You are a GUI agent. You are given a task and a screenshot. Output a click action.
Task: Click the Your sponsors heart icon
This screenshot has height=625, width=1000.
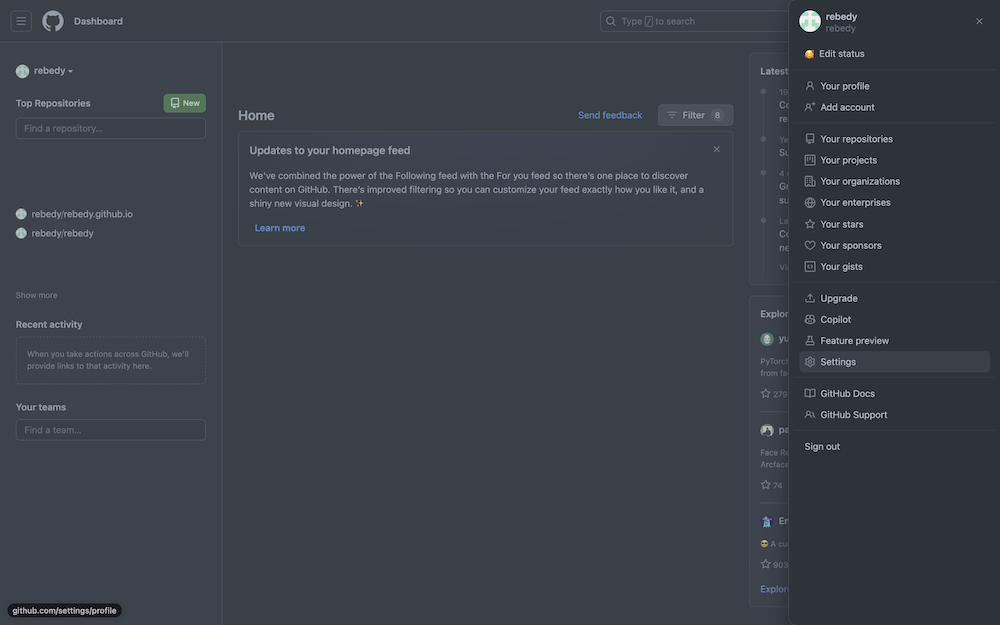click(810, 245)
